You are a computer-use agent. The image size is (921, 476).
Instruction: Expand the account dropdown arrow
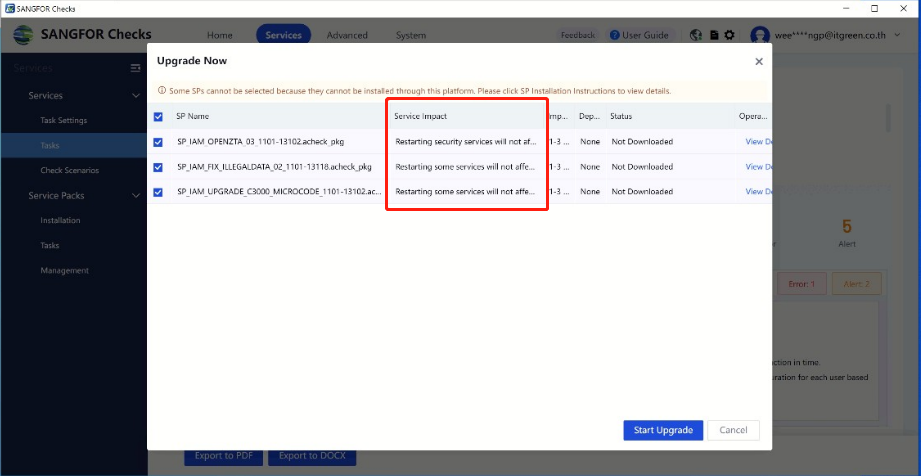point(897,35)
